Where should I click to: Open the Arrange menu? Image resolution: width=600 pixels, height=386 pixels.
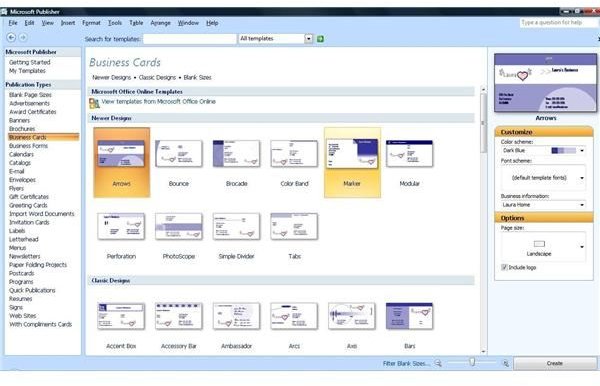pos(160,23)
